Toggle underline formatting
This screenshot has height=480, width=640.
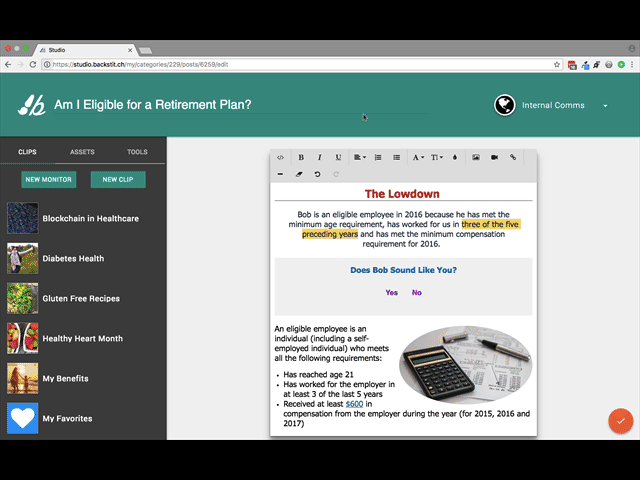pyautogui.click(x=338, y=158)
